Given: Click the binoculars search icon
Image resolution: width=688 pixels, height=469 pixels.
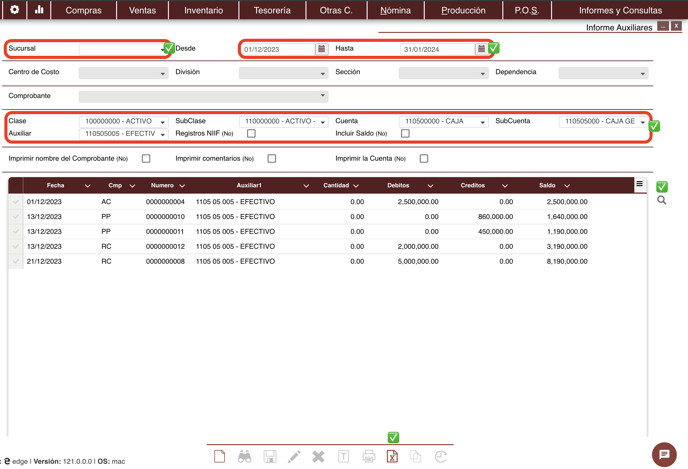Looking at the screenshot, I should [244, 457].
